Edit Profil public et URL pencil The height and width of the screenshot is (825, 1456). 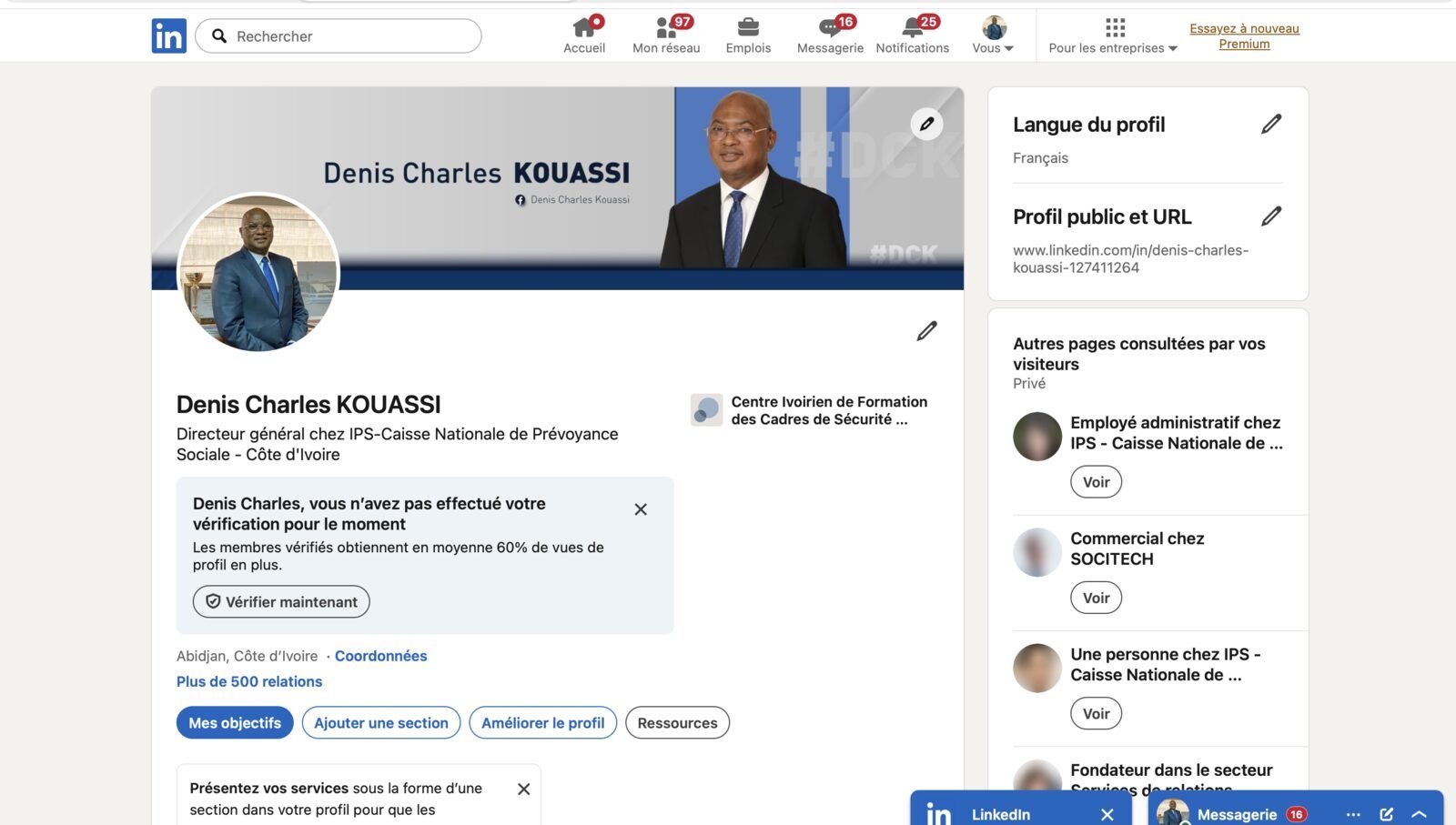point(1271,216)
